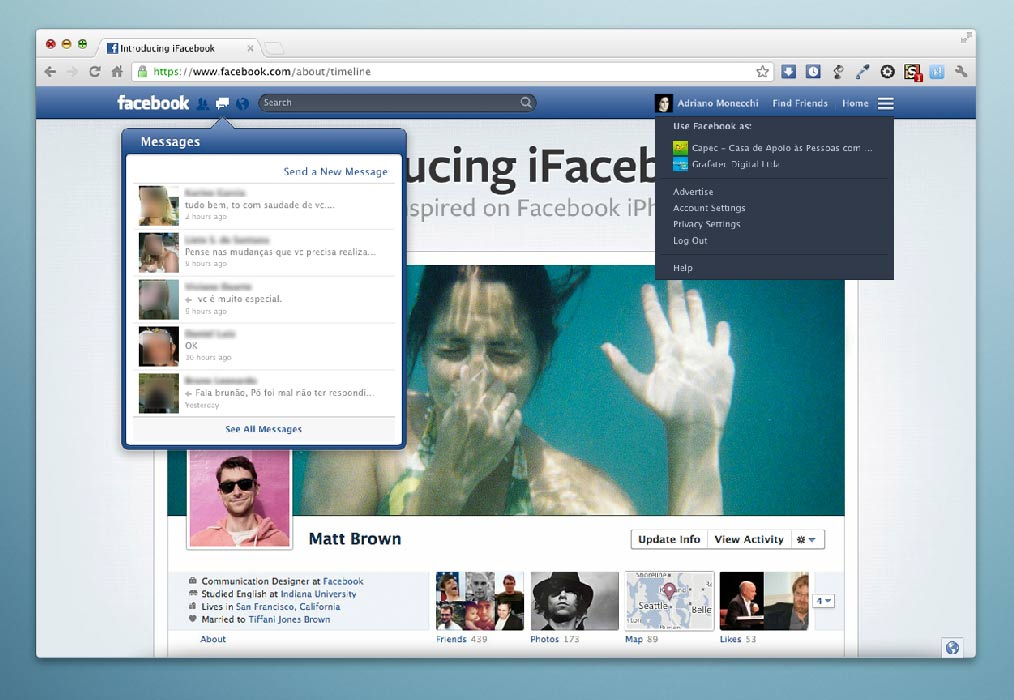
Task: Open the gear dropdown beside View Activity
Action: pyautogui.click(x=807, y=539)
